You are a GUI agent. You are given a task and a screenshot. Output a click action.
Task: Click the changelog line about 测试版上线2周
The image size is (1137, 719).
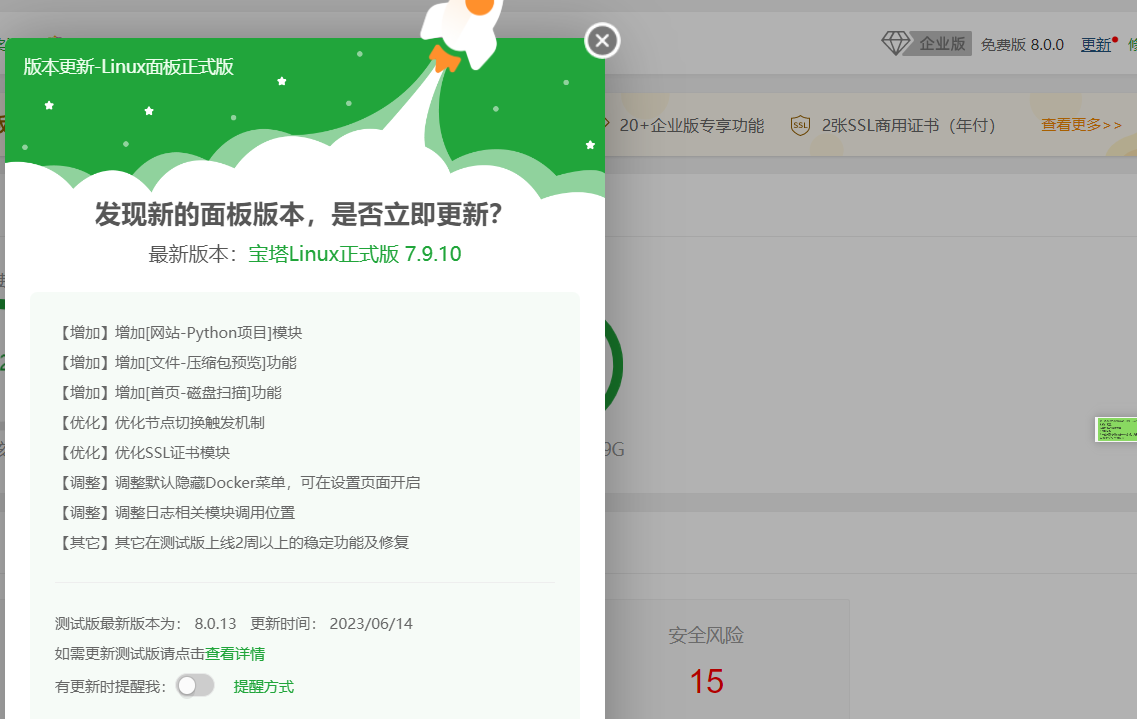click(x=233, y=543)
